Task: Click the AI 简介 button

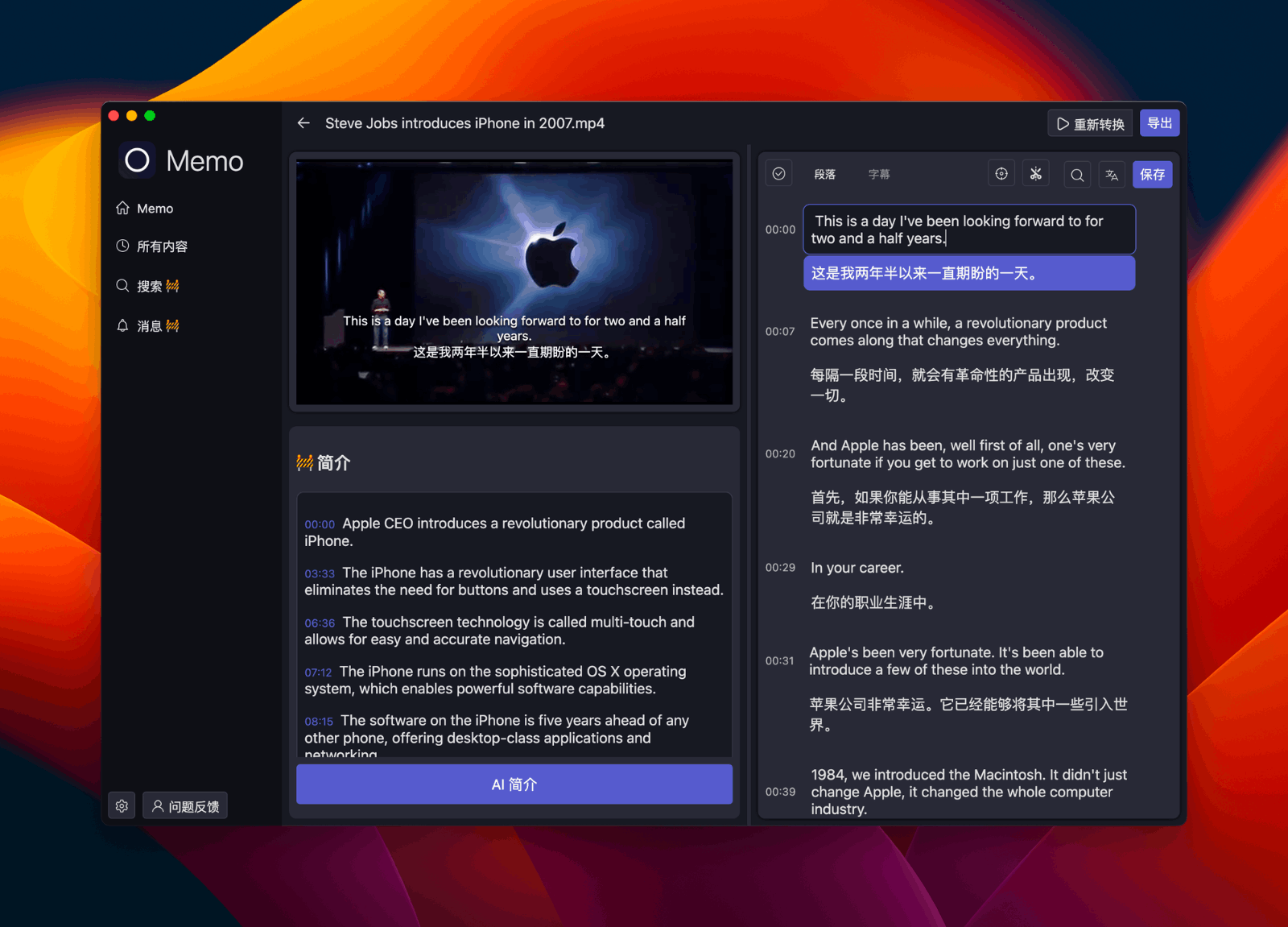Action: pyautogui.click(x=514, y=784)
